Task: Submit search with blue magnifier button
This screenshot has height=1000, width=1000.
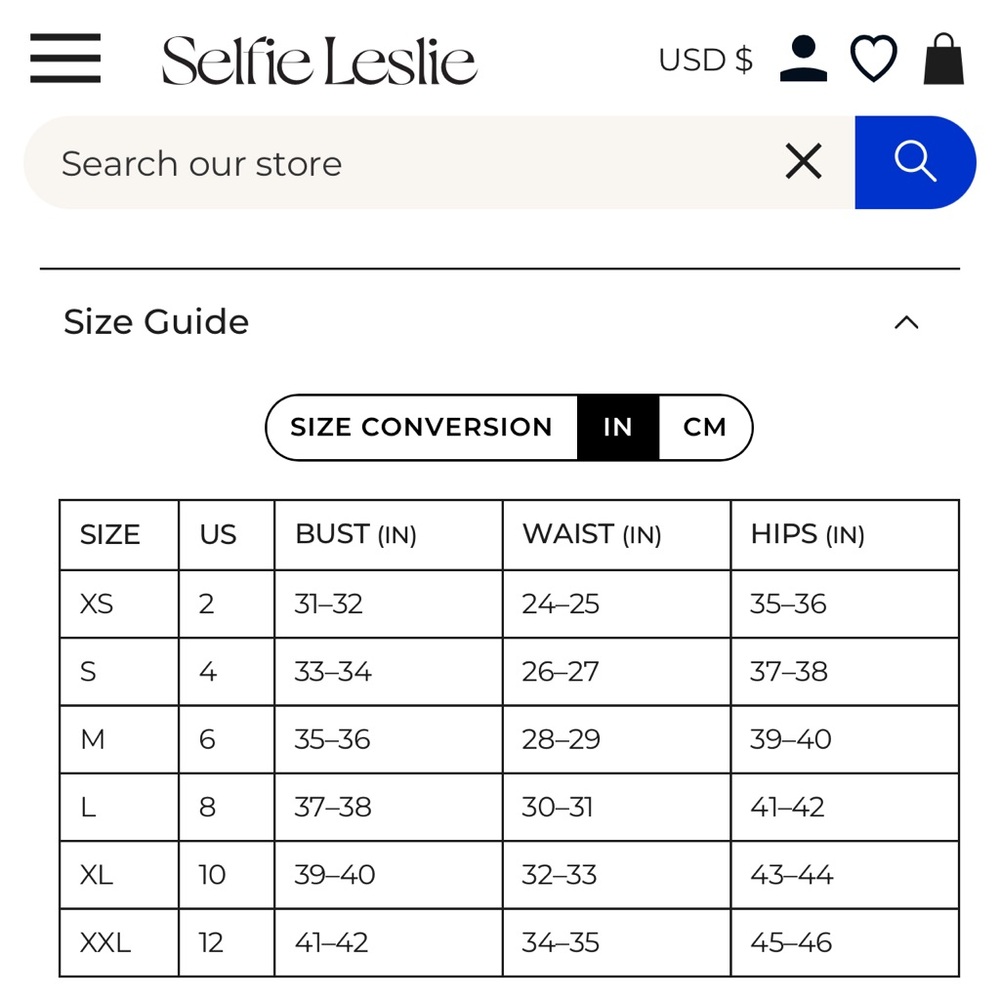Action: 915,162
